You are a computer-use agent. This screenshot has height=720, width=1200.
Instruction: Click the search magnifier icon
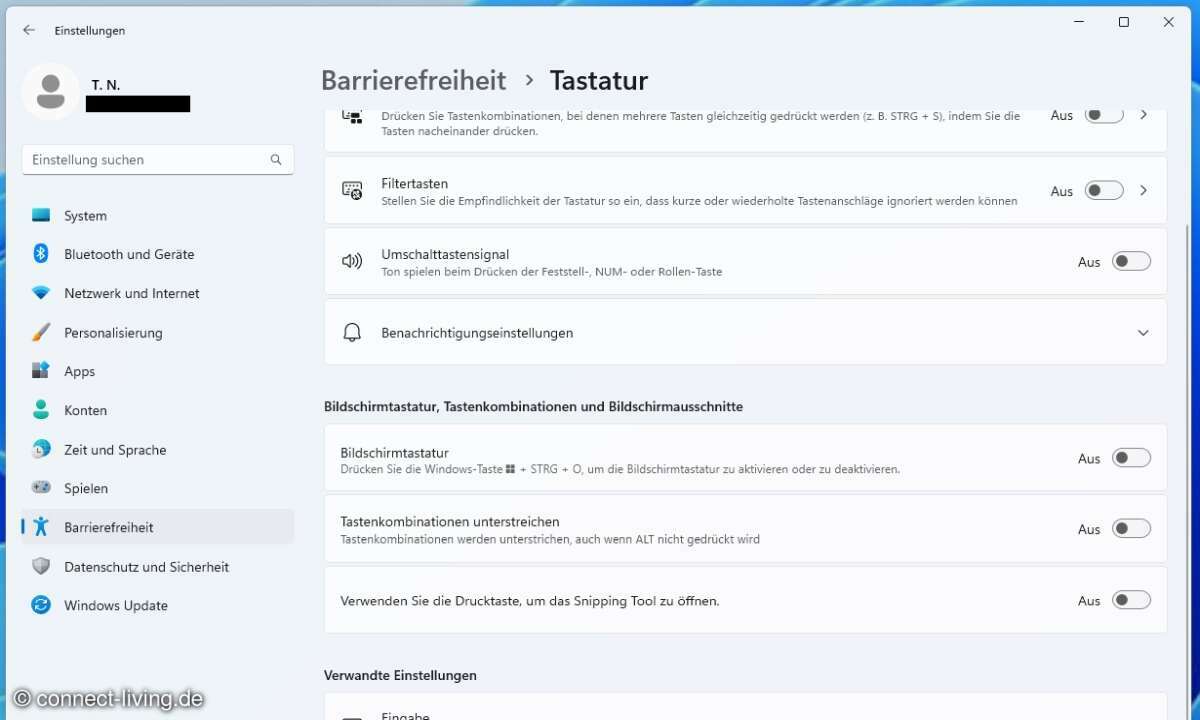[x=276, y=159]
